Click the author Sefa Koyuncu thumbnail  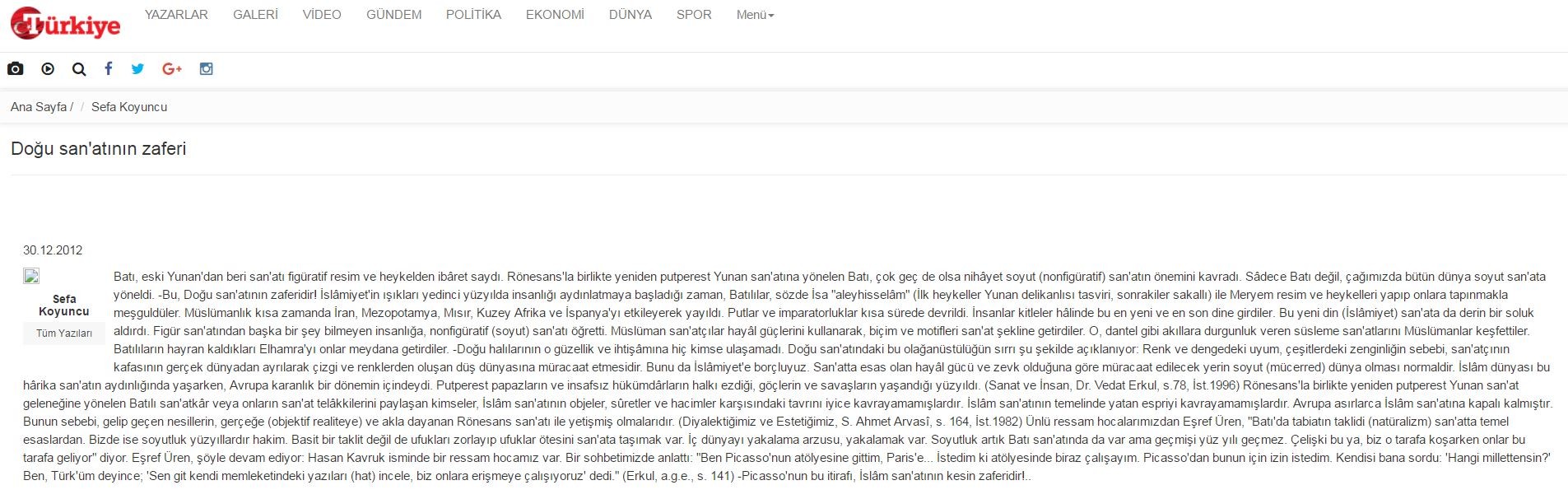(31, 276)
